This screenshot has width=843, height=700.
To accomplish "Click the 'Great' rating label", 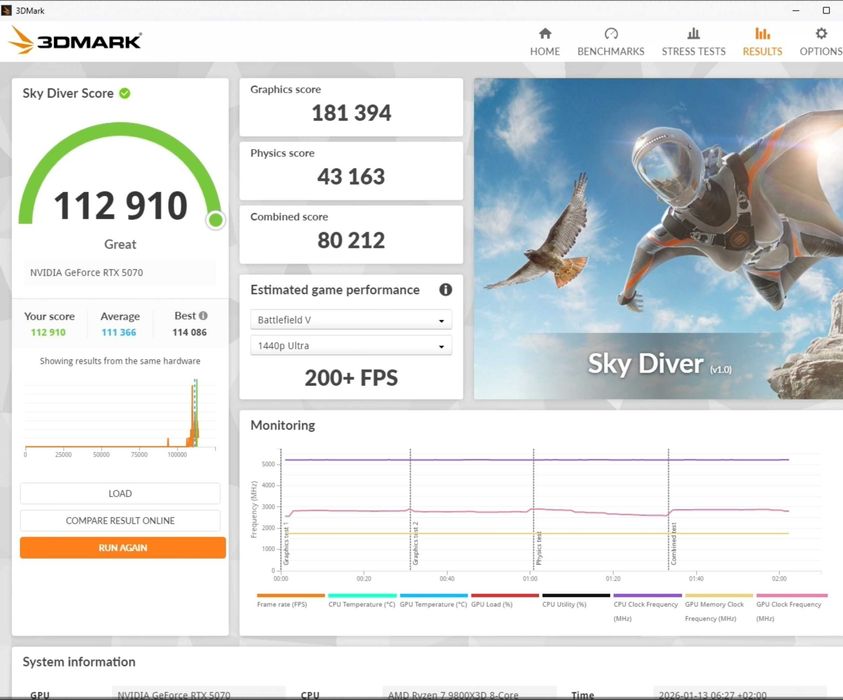I will click(120, 244).
